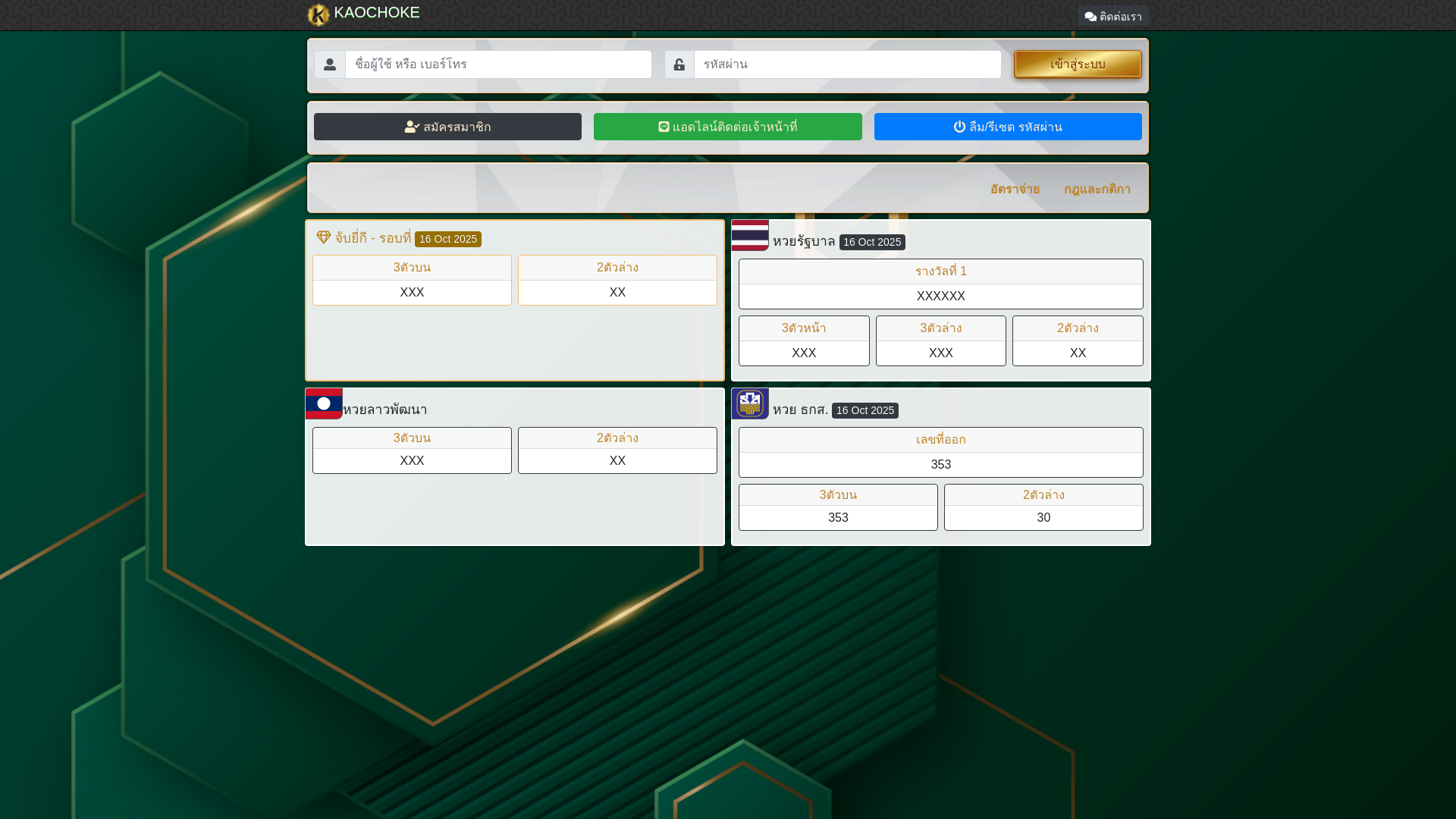Select the หวยลาวพัฒนา lottery title
Screen dimensions: 1456x819
tap(385, 409)
